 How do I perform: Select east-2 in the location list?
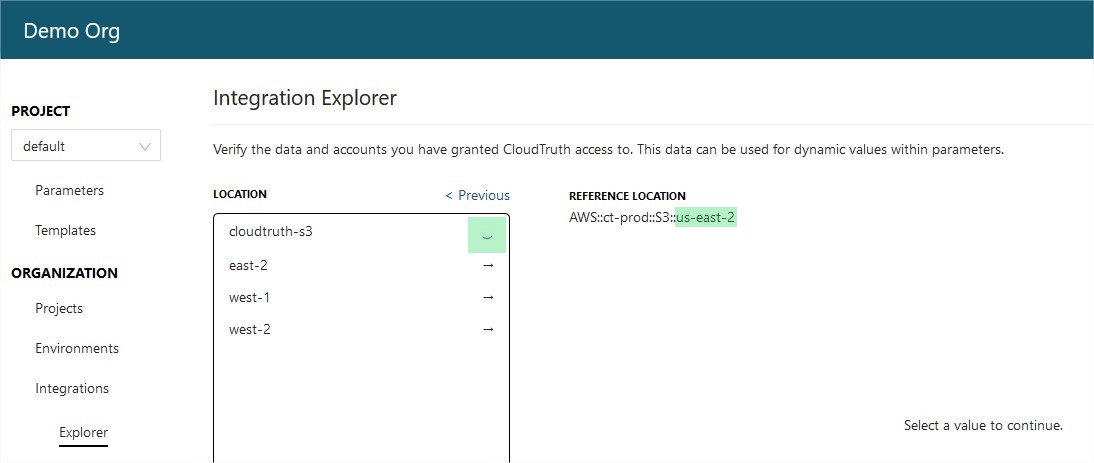click(361, 266)
